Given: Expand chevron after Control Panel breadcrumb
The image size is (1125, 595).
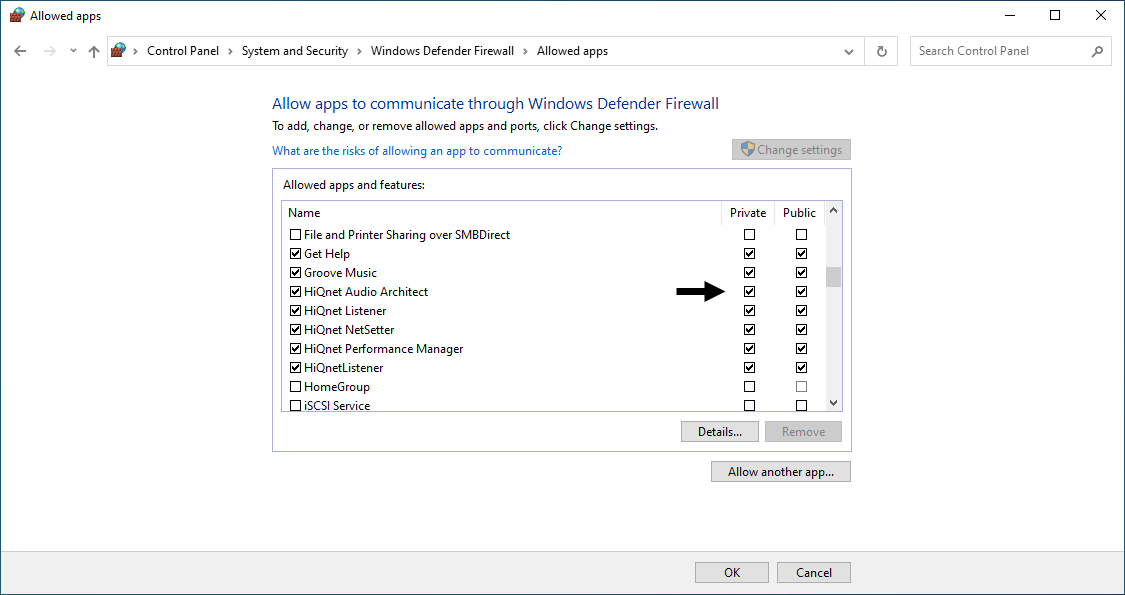Looking at the screenshot, I should click(230, 51).
